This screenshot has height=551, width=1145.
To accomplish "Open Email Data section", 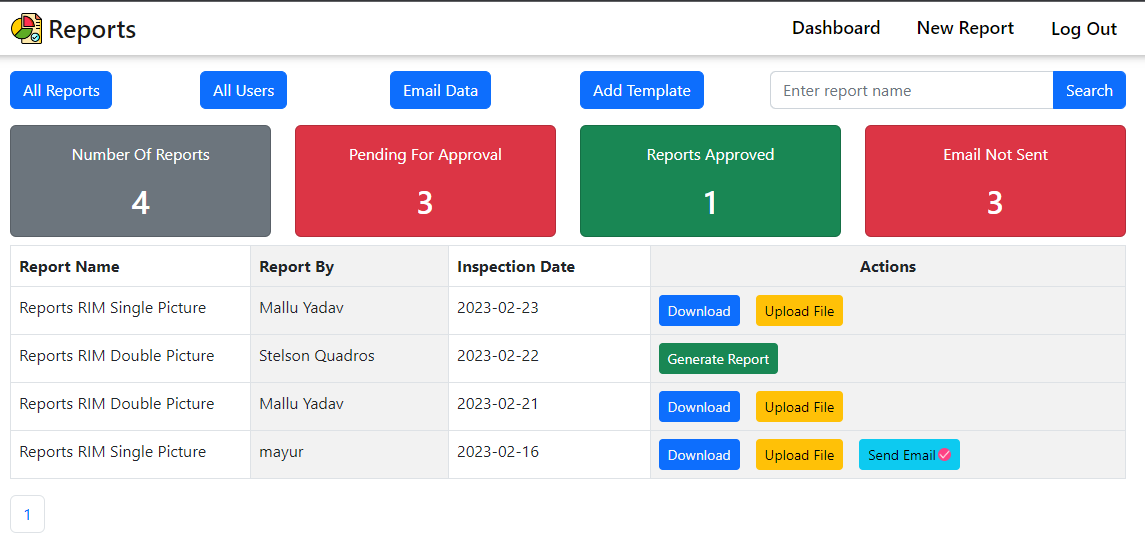I will click(x=440, y=90).
